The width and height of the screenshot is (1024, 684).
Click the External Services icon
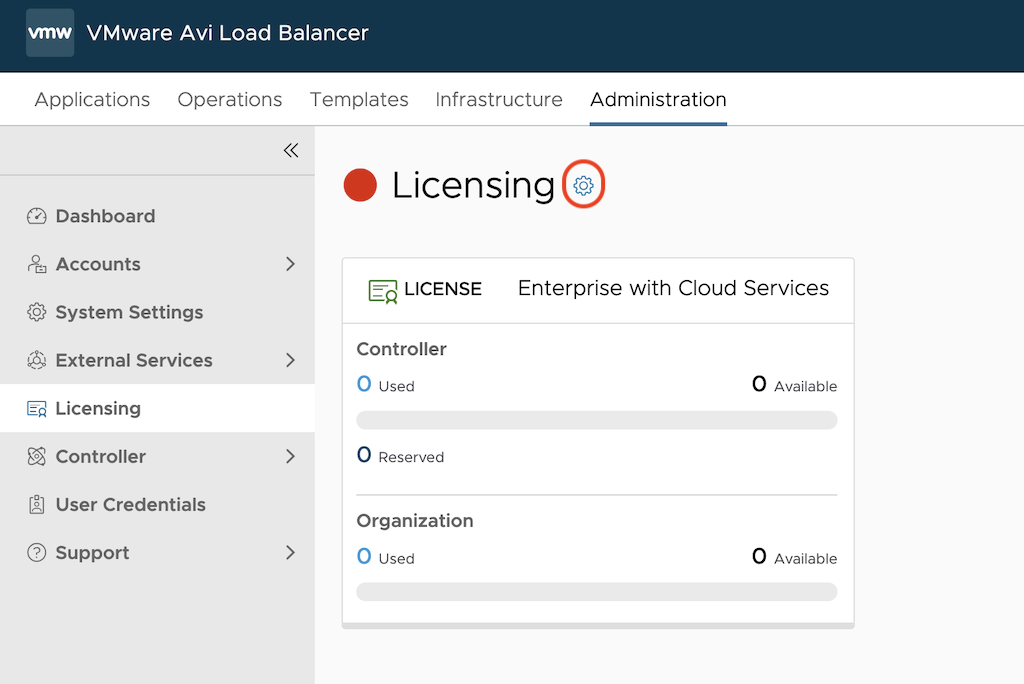point(37,360)
